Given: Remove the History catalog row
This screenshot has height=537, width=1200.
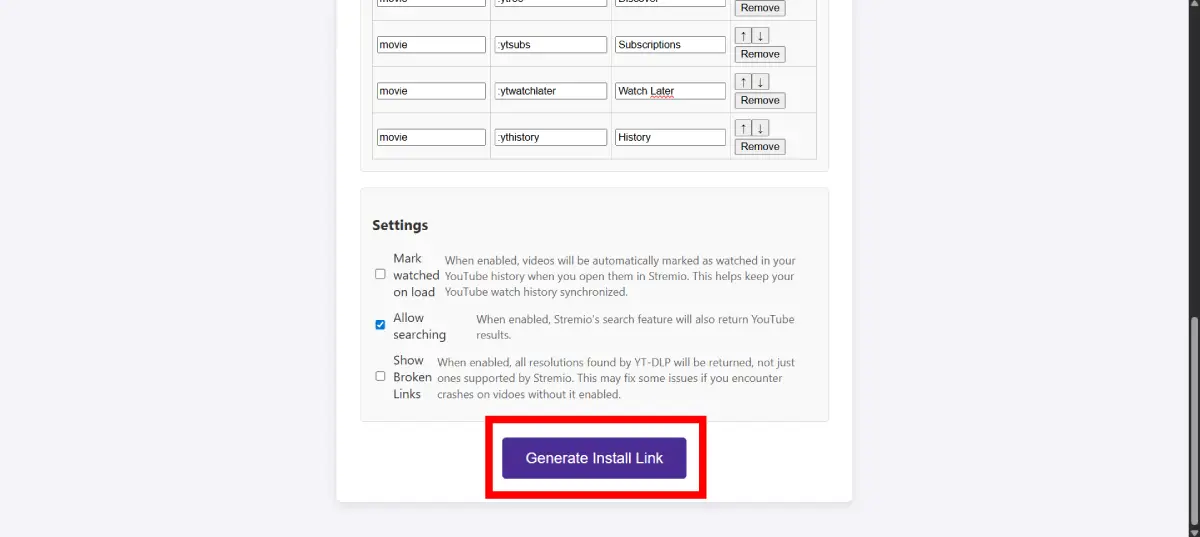Looking at the screenshot, I should 760,146.
